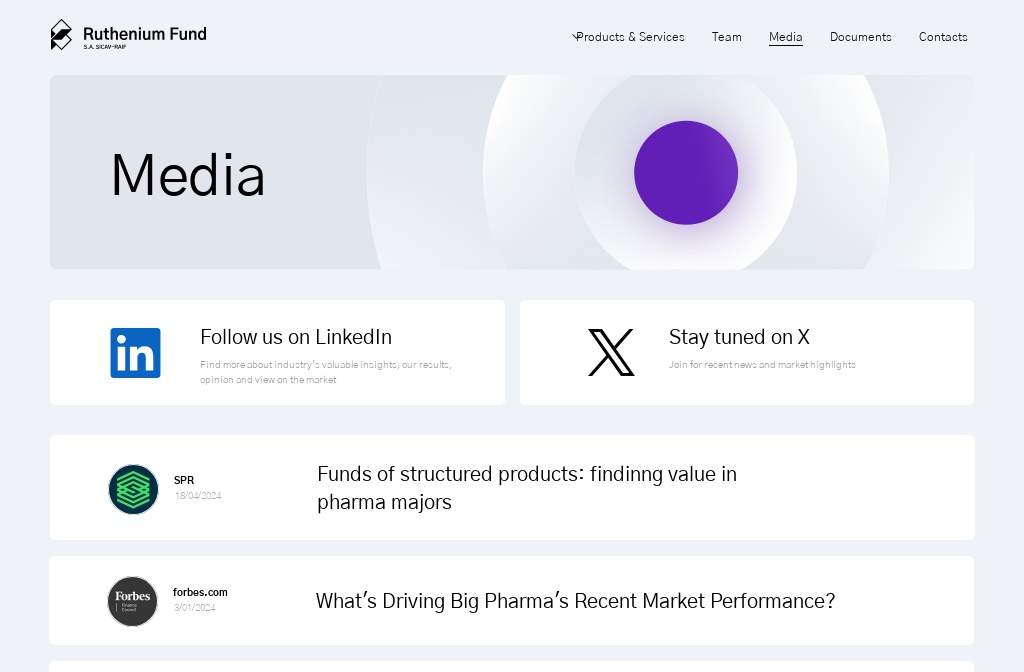Select the Media nav item
1024x672 pixels.
785,37
